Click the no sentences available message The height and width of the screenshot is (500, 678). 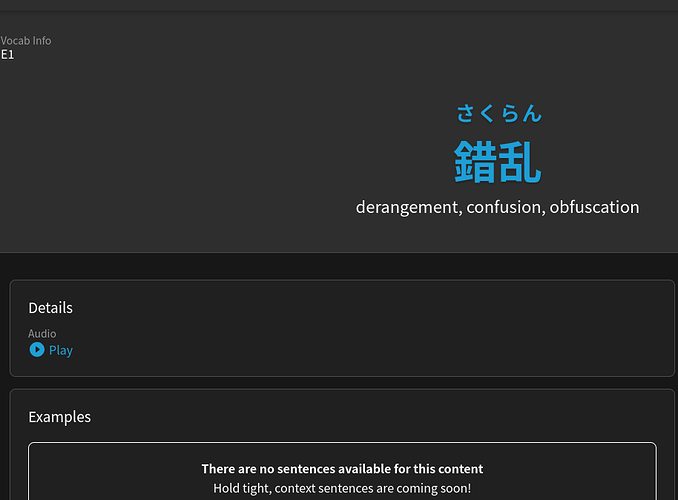[x=342, y=469]
